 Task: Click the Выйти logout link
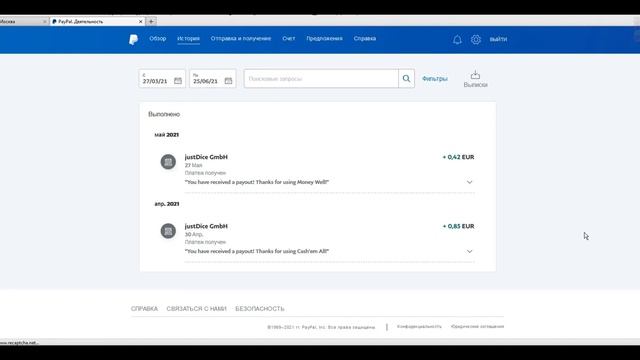pos(498,39)
